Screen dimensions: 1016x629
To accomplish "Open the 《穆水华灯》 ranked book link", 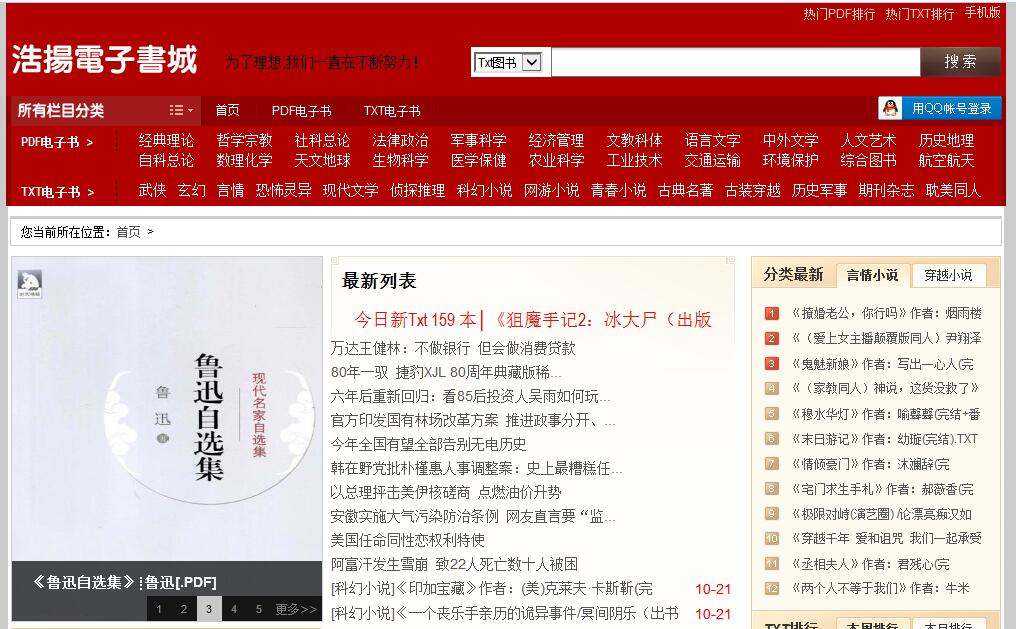I will pyautogui.click(x=886, y=414).
